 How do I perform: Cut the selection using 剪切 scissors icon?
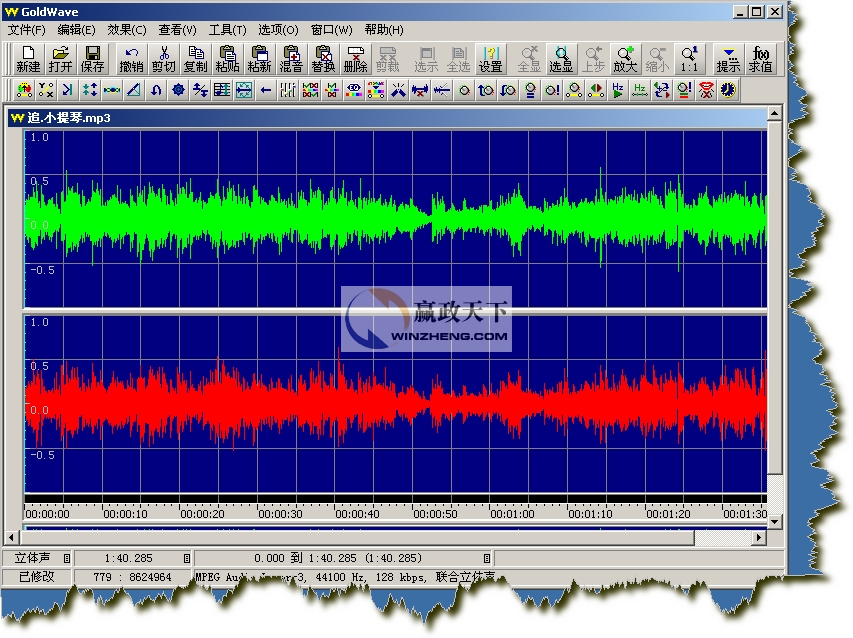(x=163, y=59)
